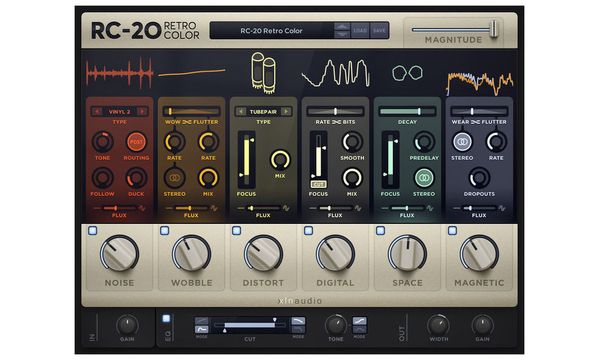This screenshot has width=600, height=360.
Task: Click the SAVE preset button
Action: [379, 31]
